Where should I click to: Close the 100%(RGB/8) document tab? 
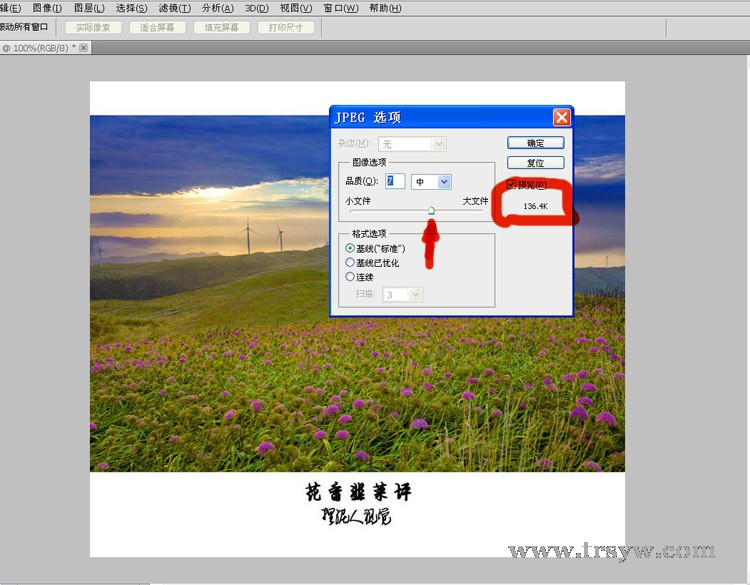tap(84, 48)
